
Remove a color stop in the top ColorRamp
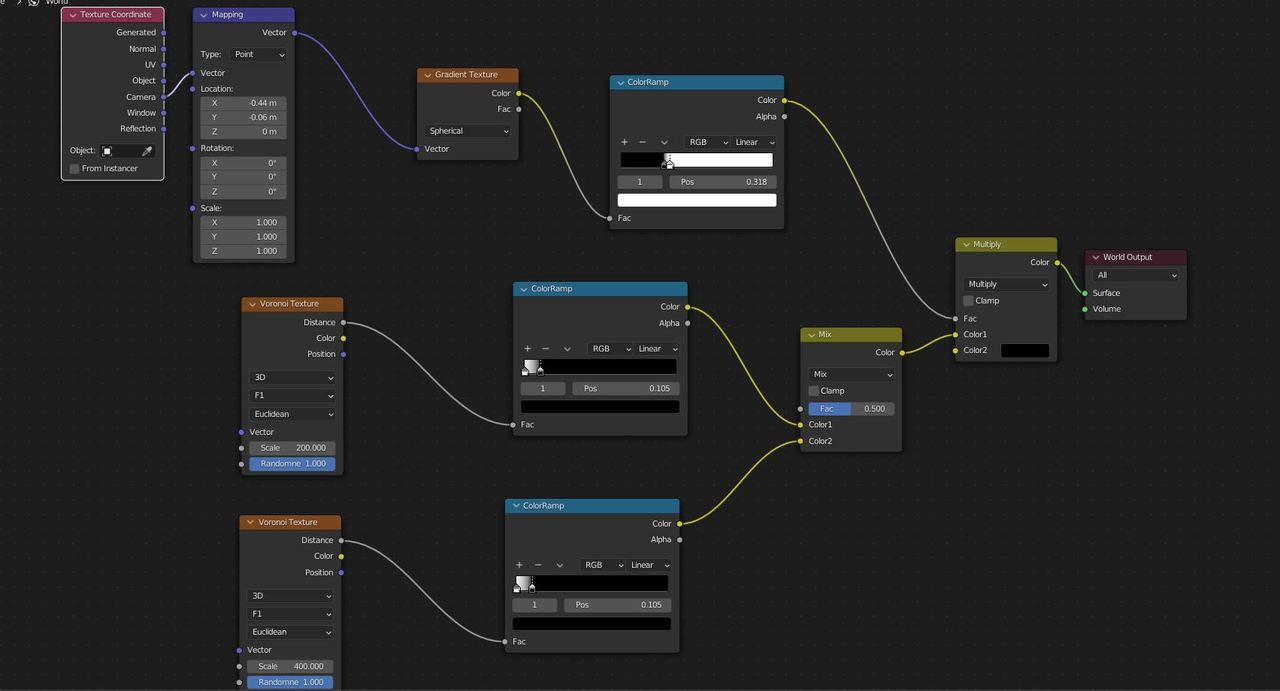click(x=642, y=142)
